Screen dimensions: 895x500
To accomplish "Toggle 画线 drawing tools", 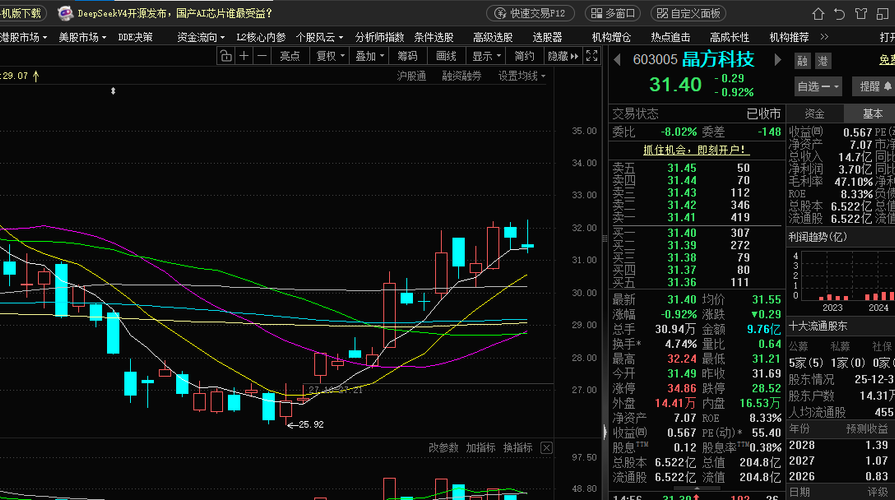I will 446,56.
